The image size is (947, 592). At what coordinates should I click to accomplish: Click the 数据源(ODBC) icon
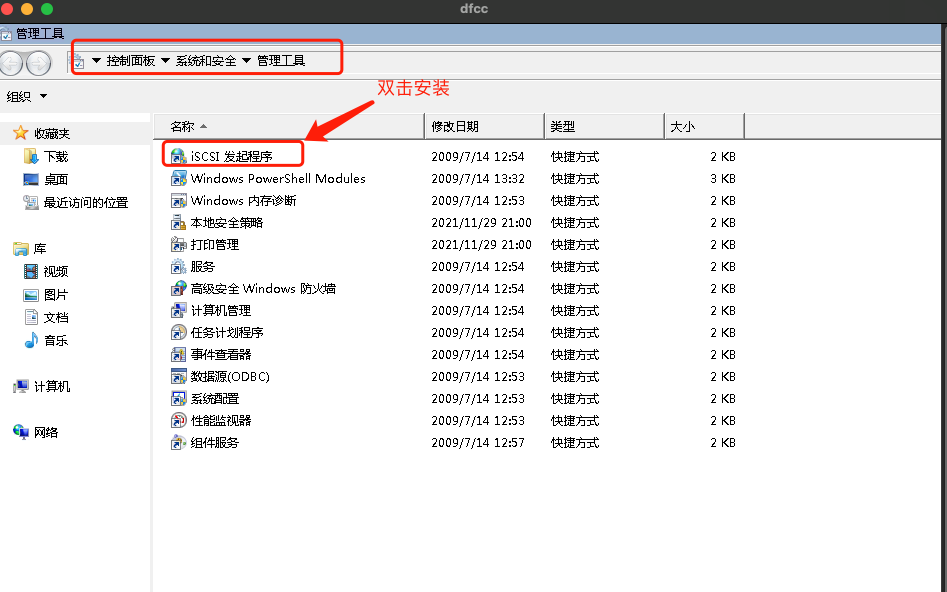pos(178,376)
